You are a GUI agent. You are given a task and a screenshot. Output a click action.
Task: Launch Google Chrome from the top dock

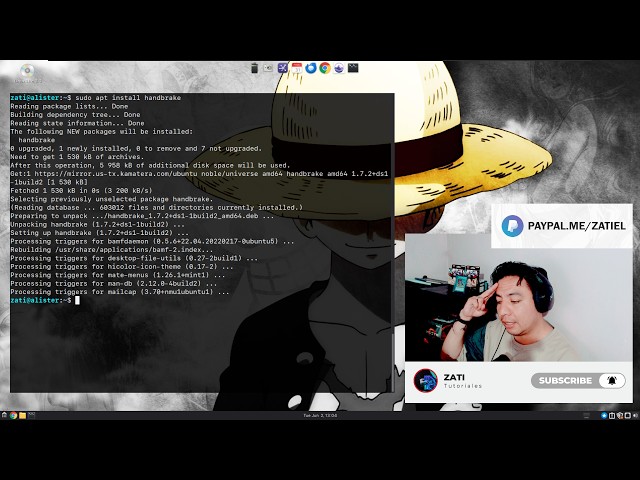click(x=325, y=68)
